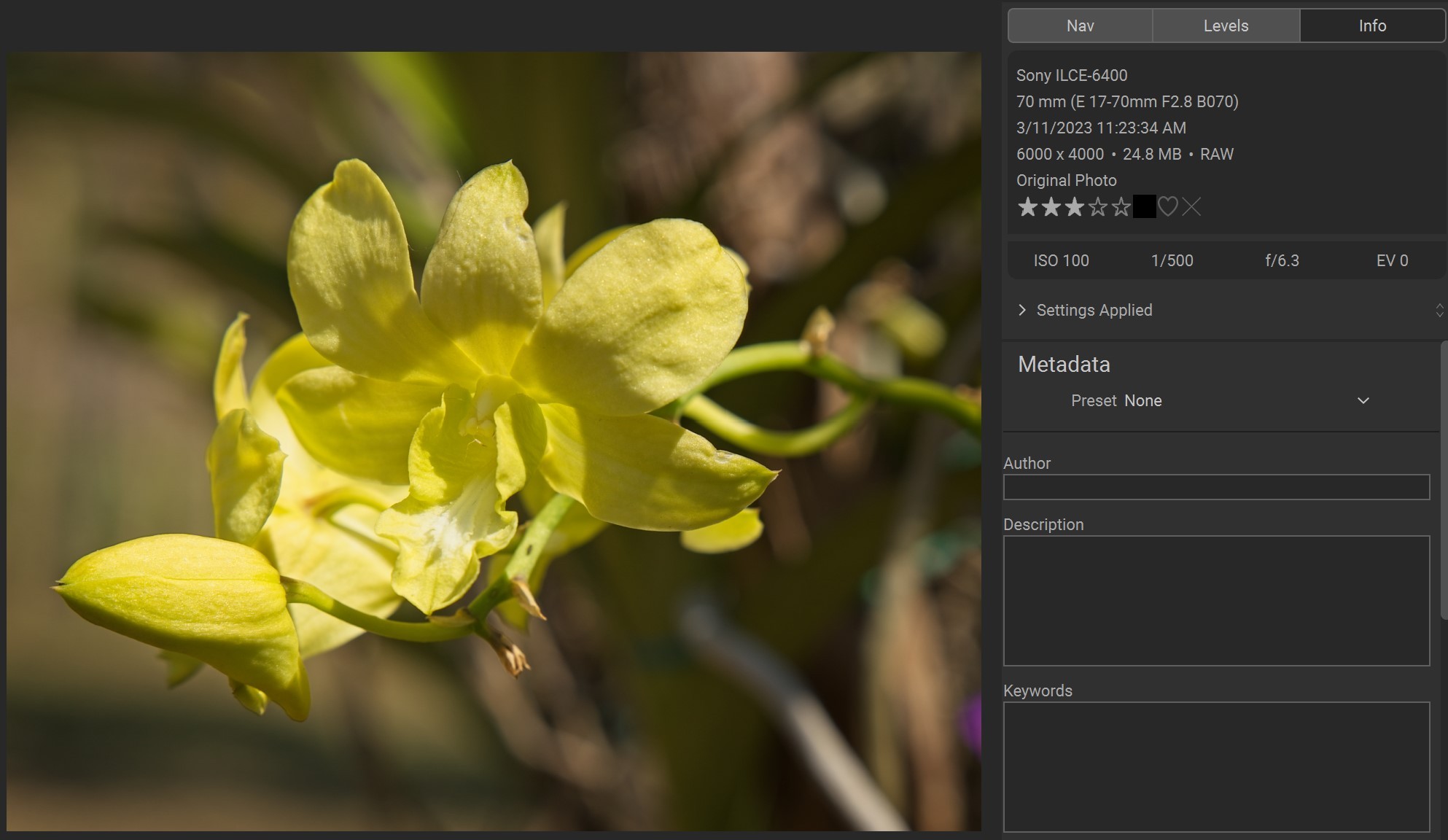Click into the Author field
The width and height of the screenshot is (1448, 840).
1216,487
